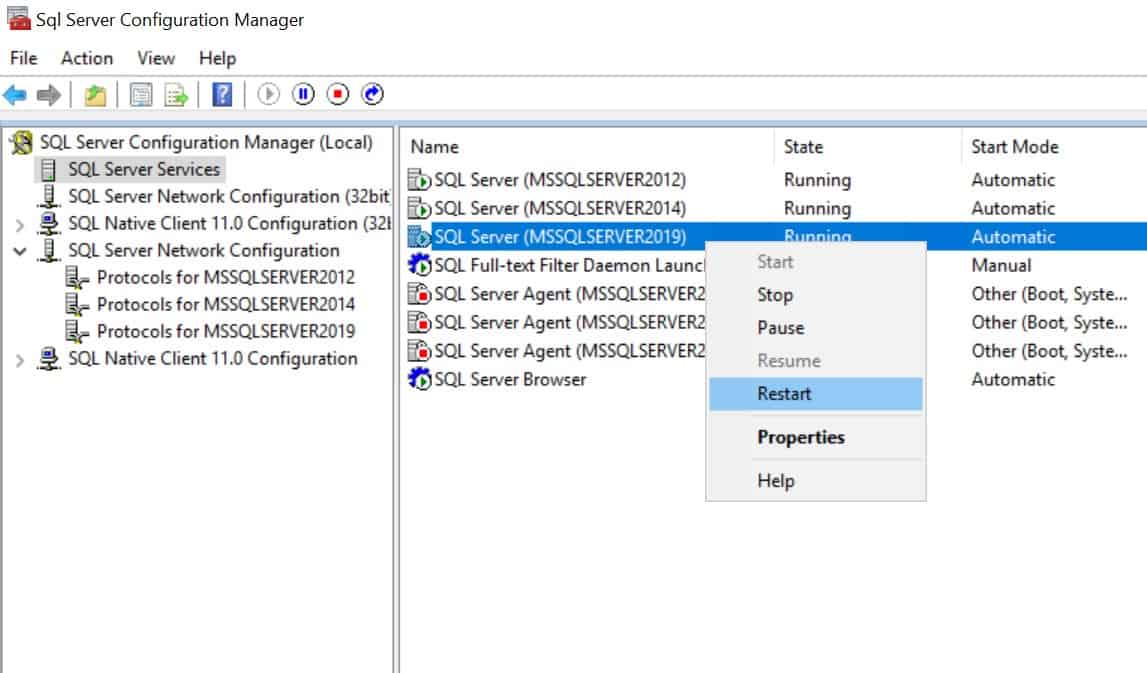Click the Protocols for MSSQLSERVER2014 icon

[76, 304]
